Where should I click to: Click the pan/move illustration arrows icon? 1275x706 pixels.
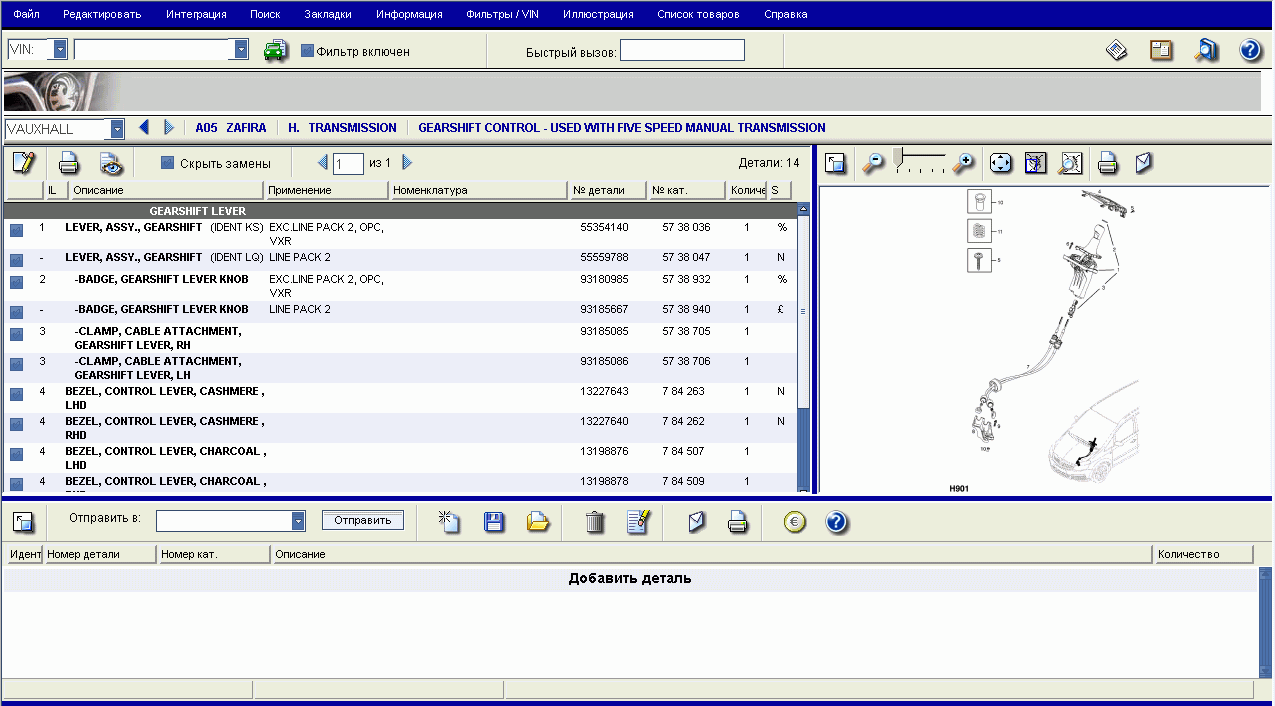pos(1000,163)
